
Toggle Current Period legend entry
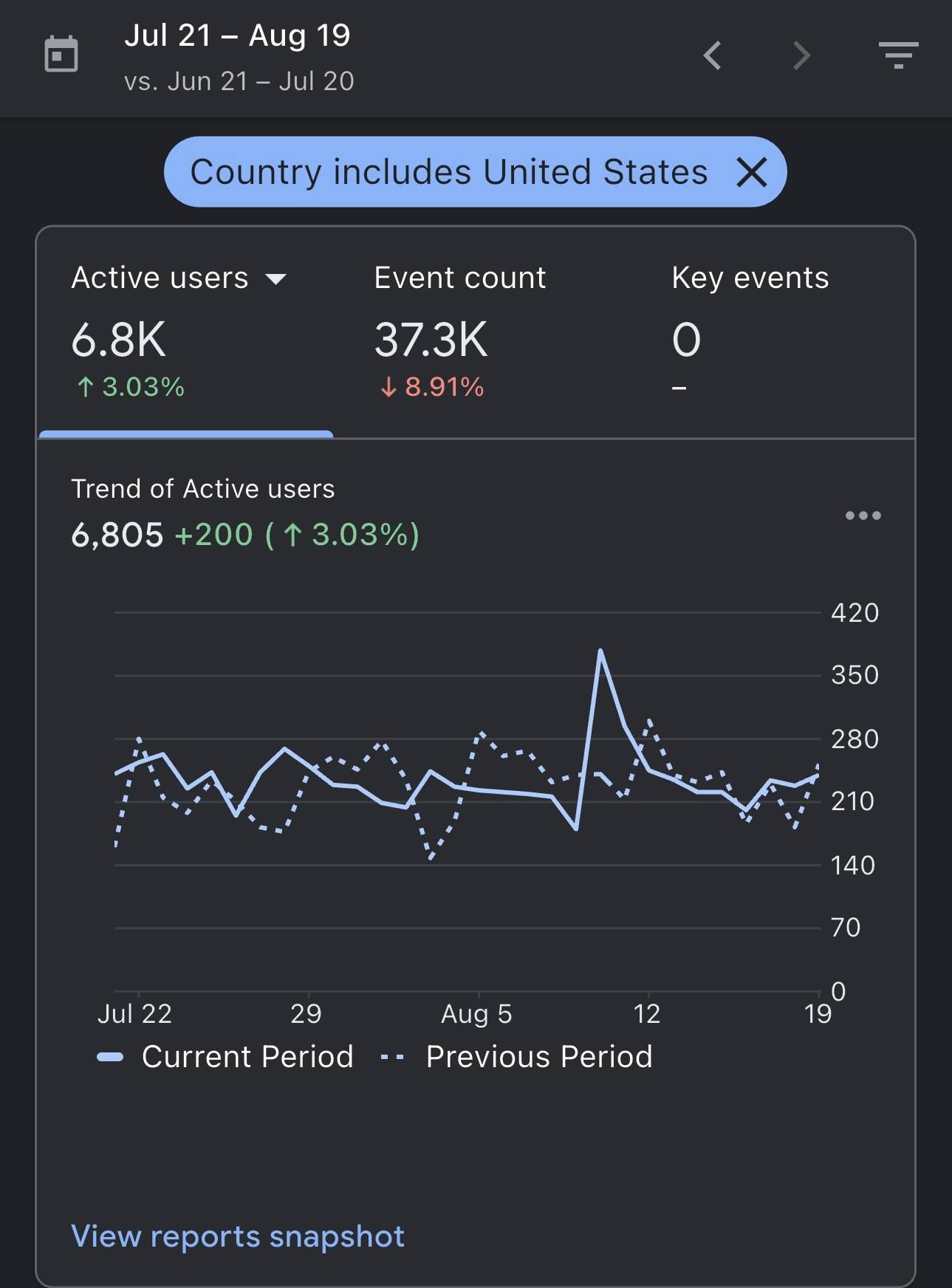pos(225,1057)
